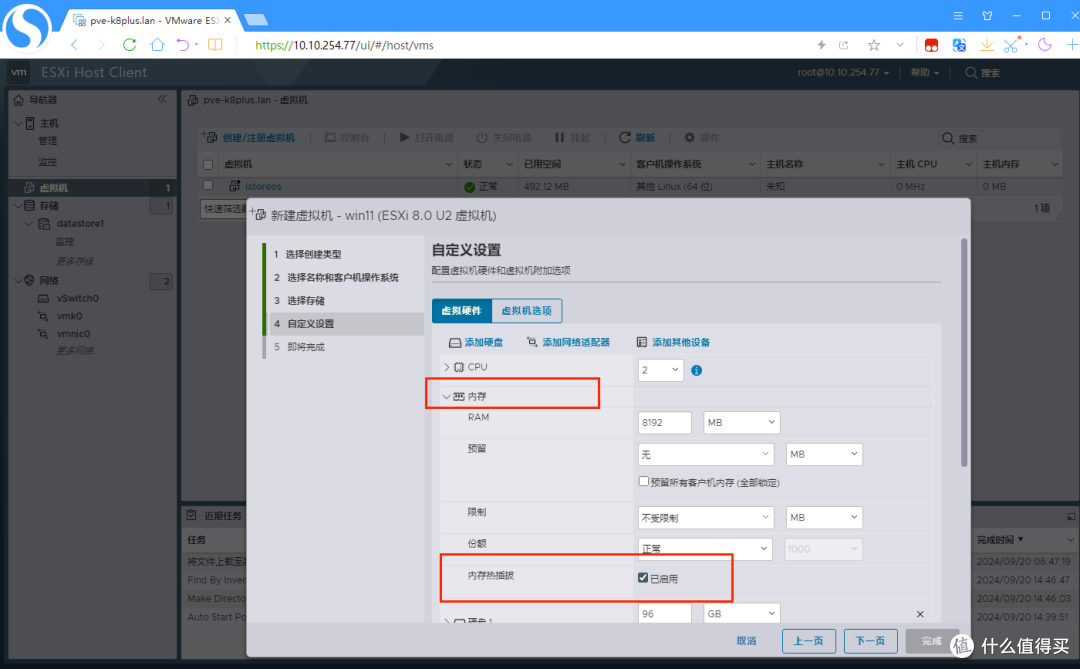Screen dimensions: 1080x669
Task: Click Create/Register VM (创建/注册虚拟机)
Action: pos(250,138)
